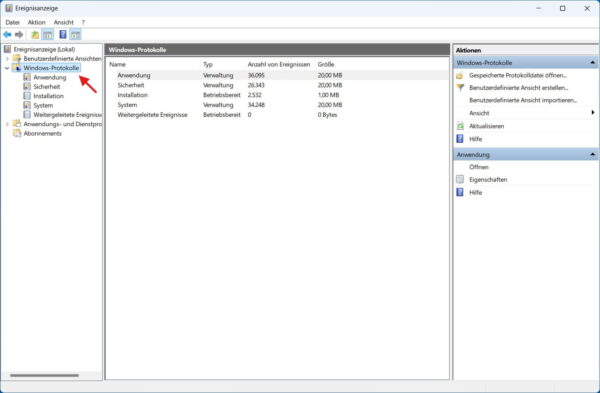
Task: Collapse the Windows-Protokolle tree node
Action: click(x=7, y=68)
